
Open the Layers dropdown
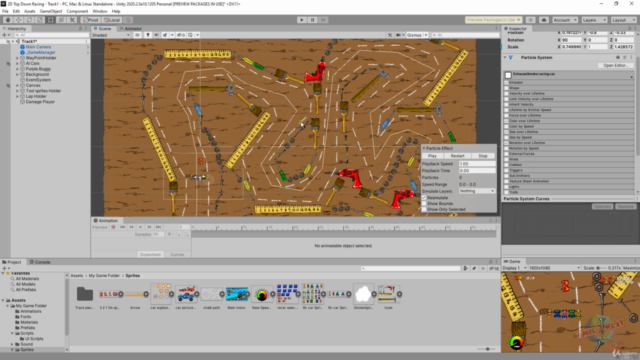tap(594, 20)
